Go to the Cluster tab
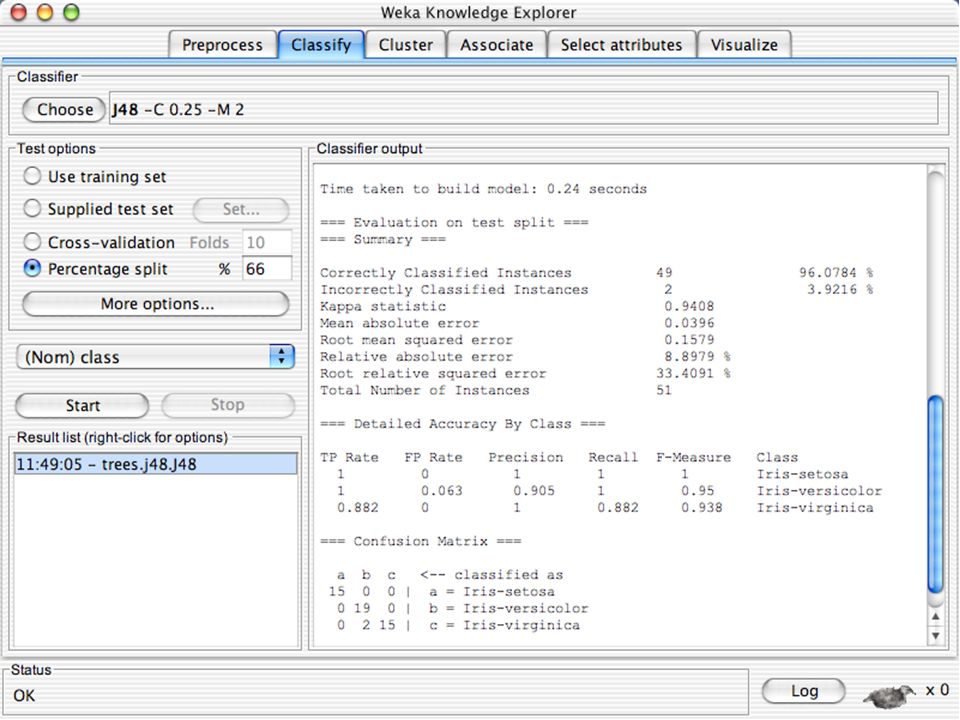Image resolution: width=960 pixels, height=720 pixels. (x=405, y=45)
